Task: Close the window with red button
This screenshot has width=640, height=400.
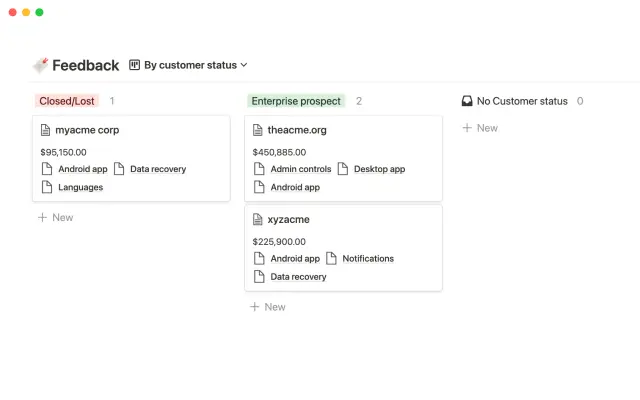Action: [x=13, y=12]
